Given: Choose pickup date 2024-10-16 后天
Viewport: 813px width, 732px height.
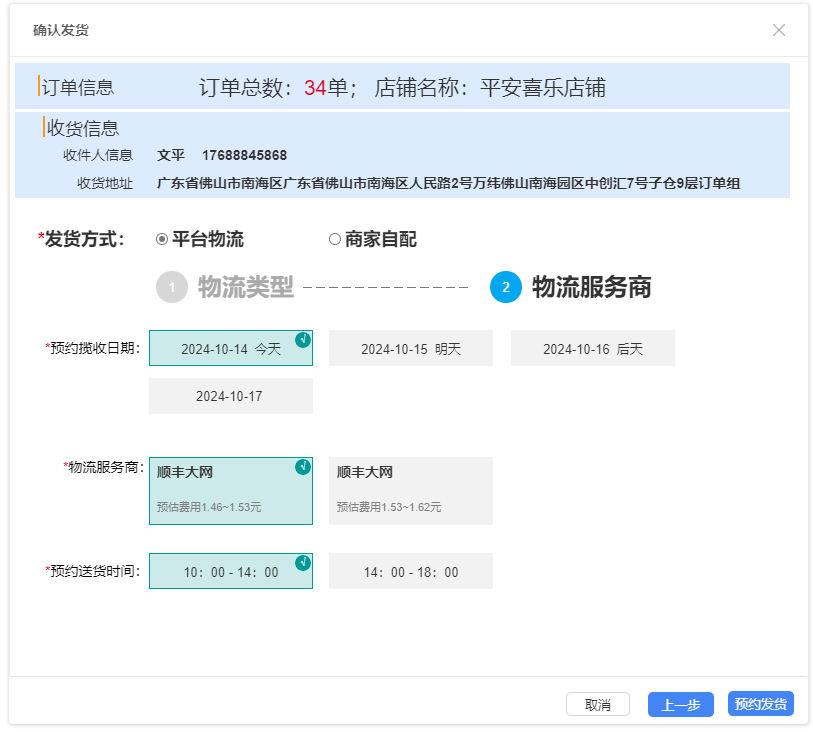Looking at the screenshot, I should tap(593, 349).
